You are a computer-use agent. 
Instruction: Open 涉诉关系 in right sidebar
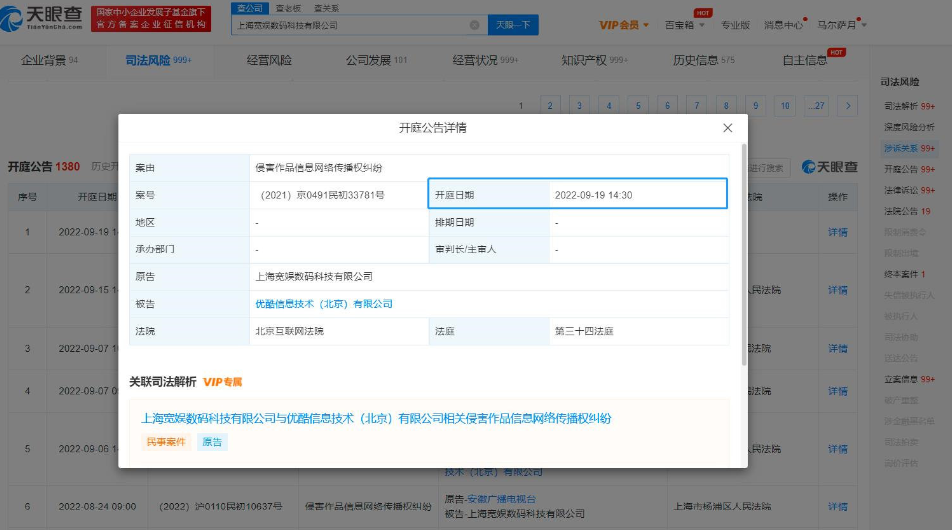click(x=909, y=148)
